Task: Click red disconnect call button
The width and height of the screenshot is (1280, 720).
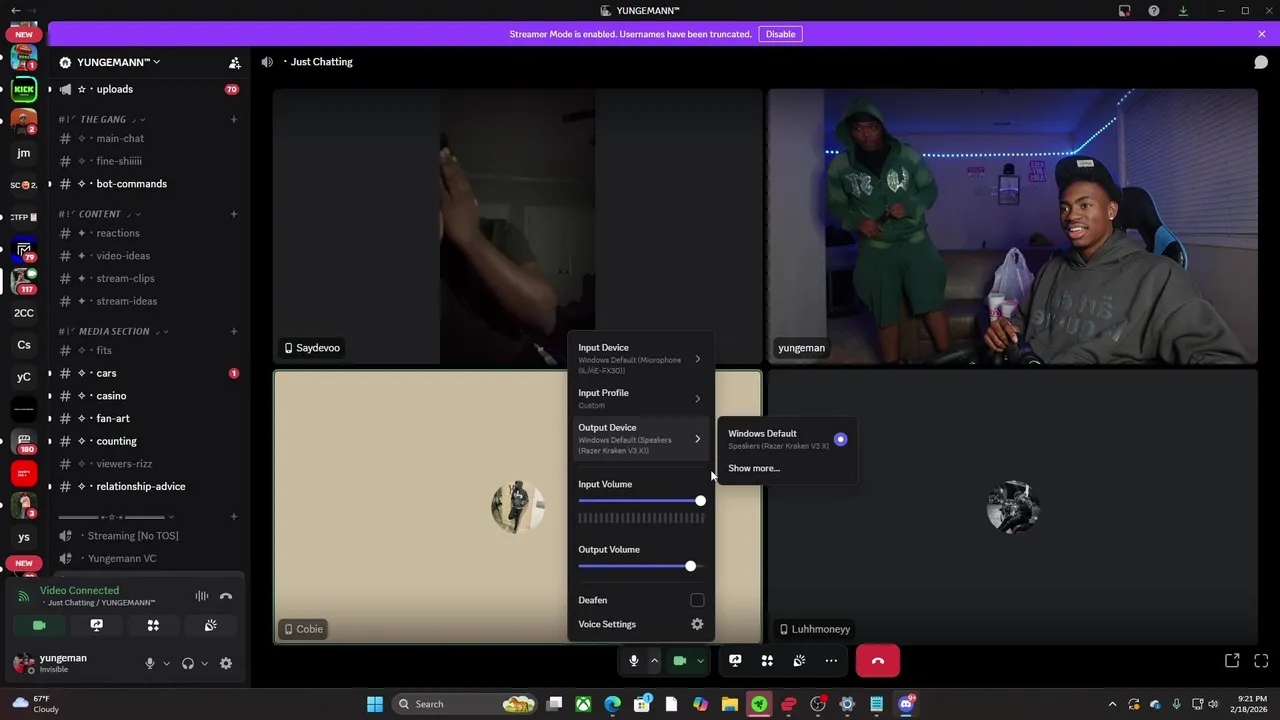Action: [x=878, y=661]
